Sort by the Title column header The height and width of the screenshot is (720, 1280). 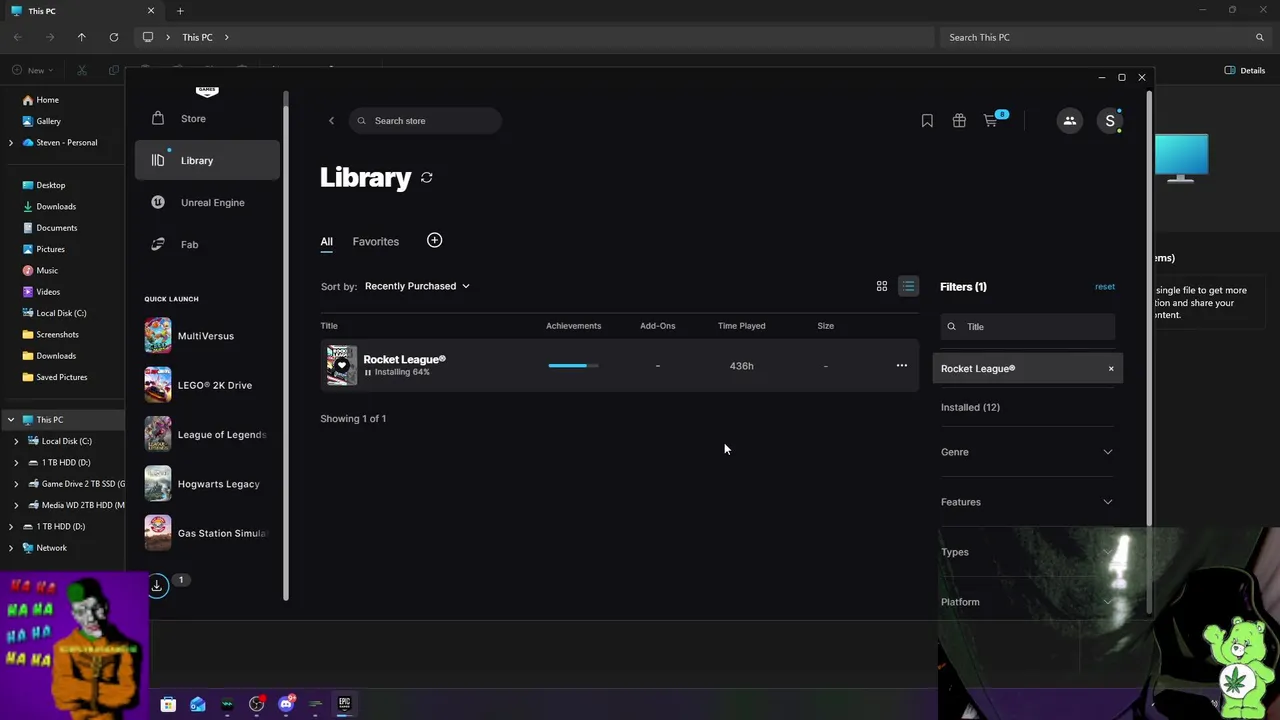329,326
